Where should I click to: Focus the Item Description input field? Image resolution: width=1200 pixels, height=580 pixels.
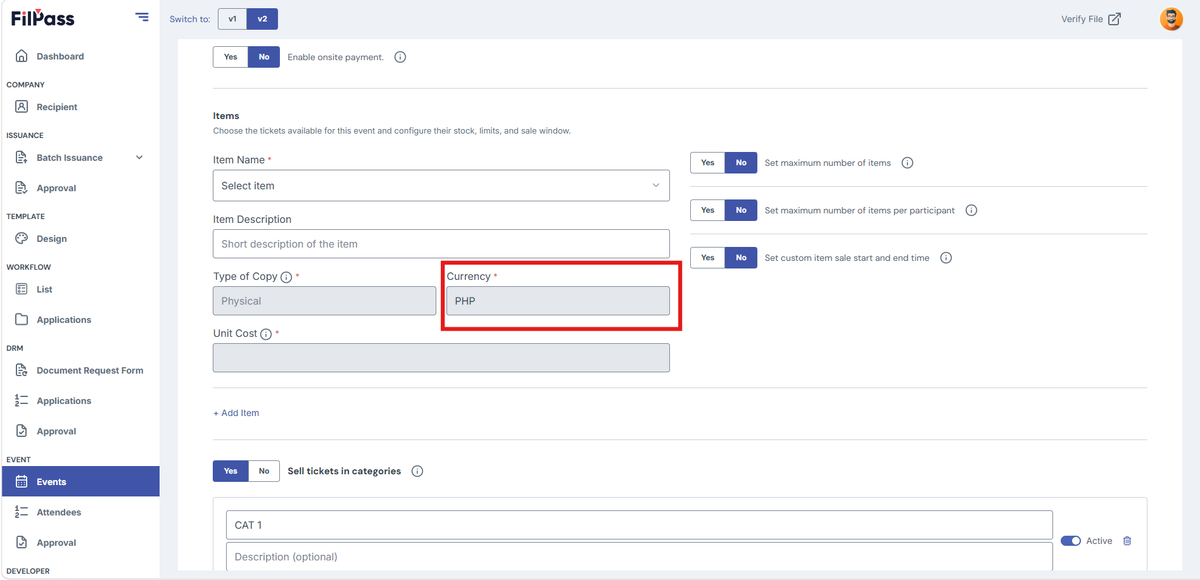441,244
